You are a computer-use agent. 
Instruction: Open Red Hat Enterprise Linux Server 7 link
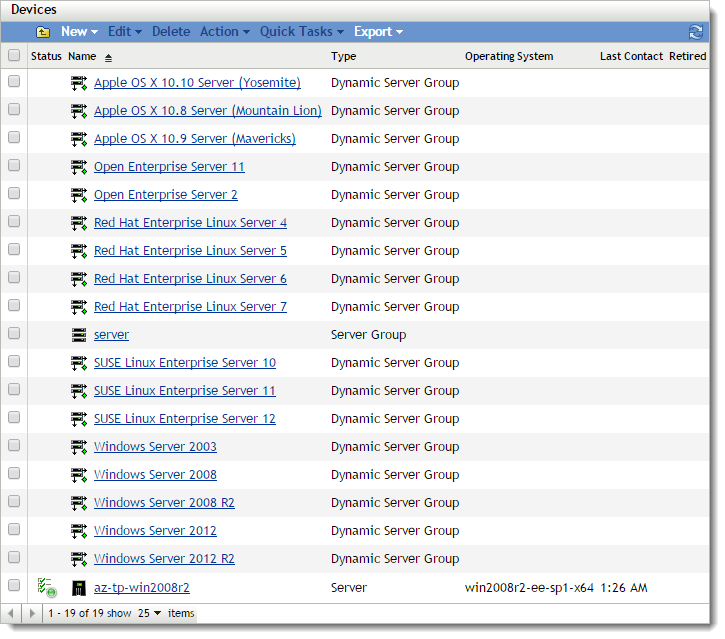(190, 307)
